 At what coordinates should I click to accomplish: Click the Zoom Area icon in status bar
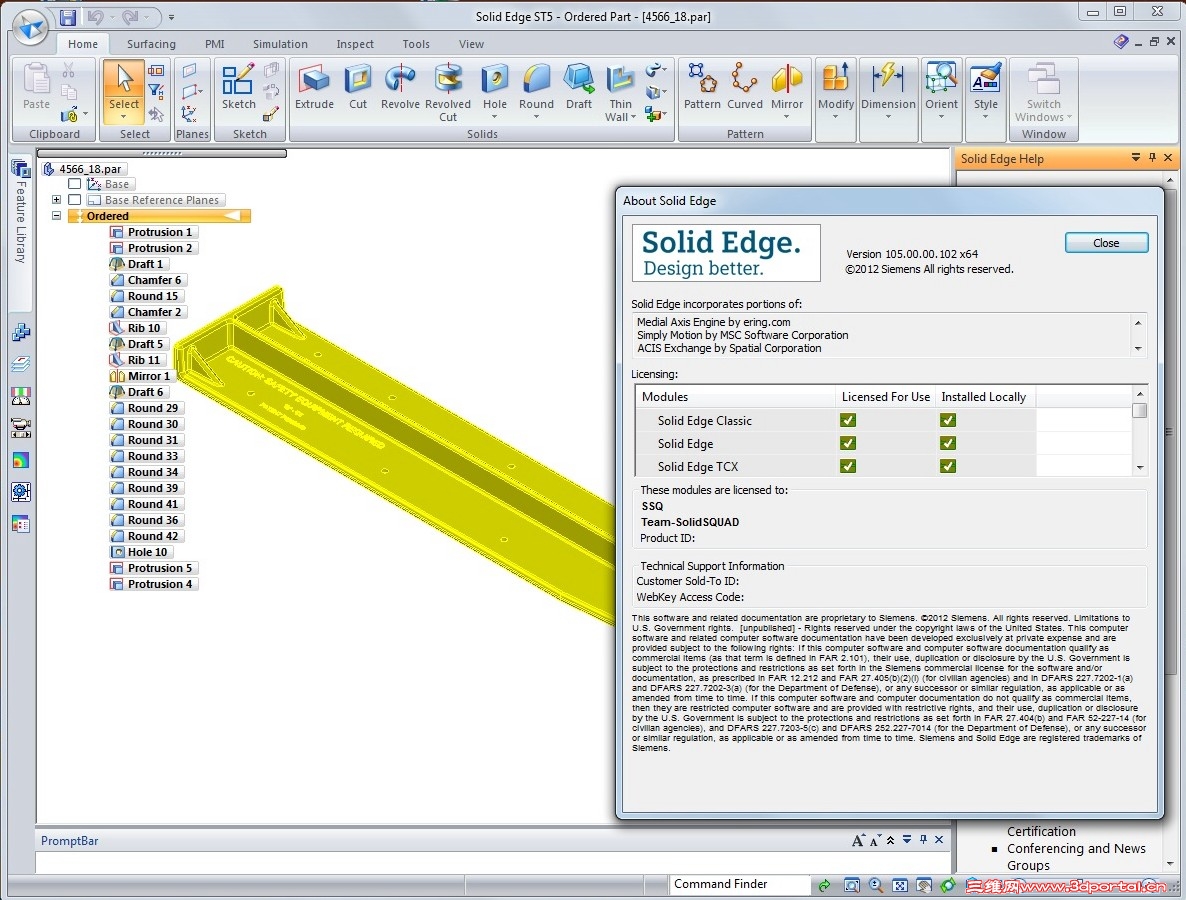pos(852,885)
